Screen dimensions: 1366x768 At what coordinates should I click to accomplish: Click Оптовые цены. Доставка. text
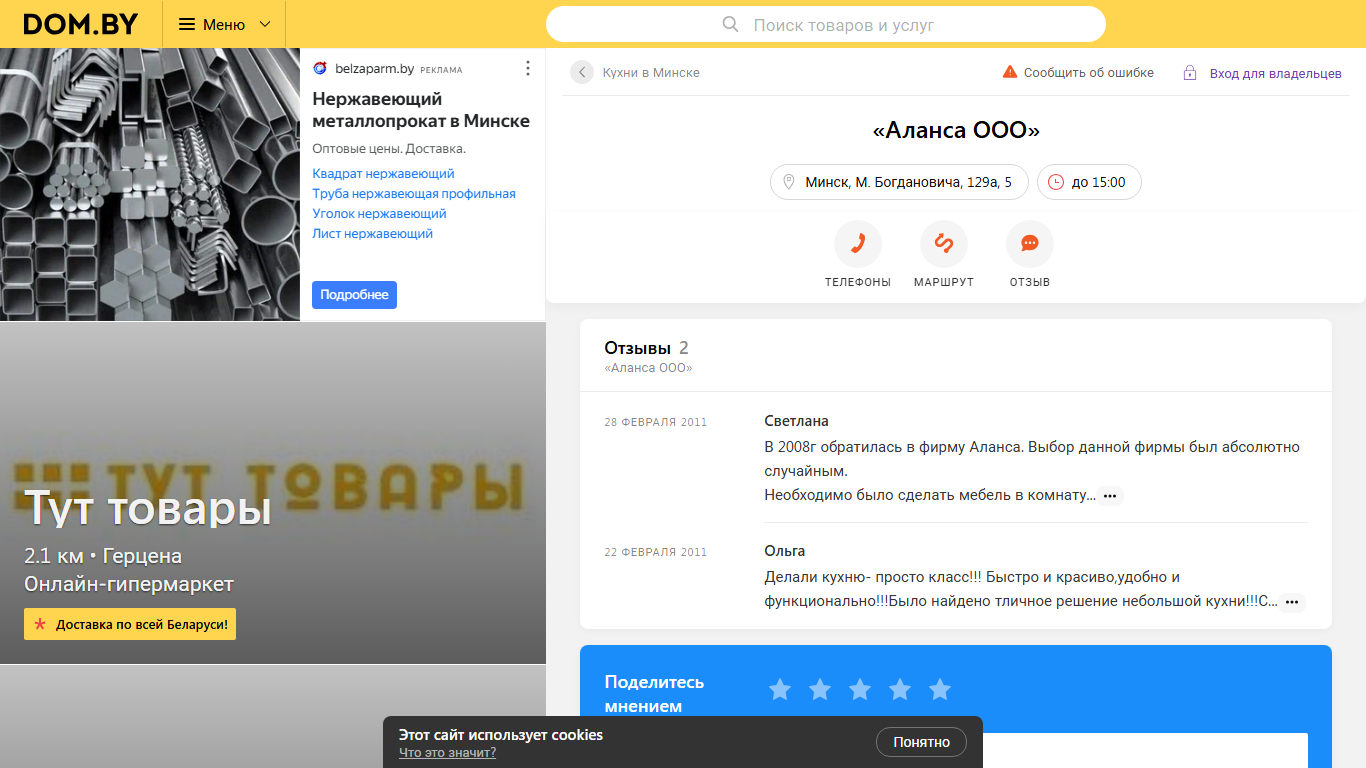(x=389, y=149)
